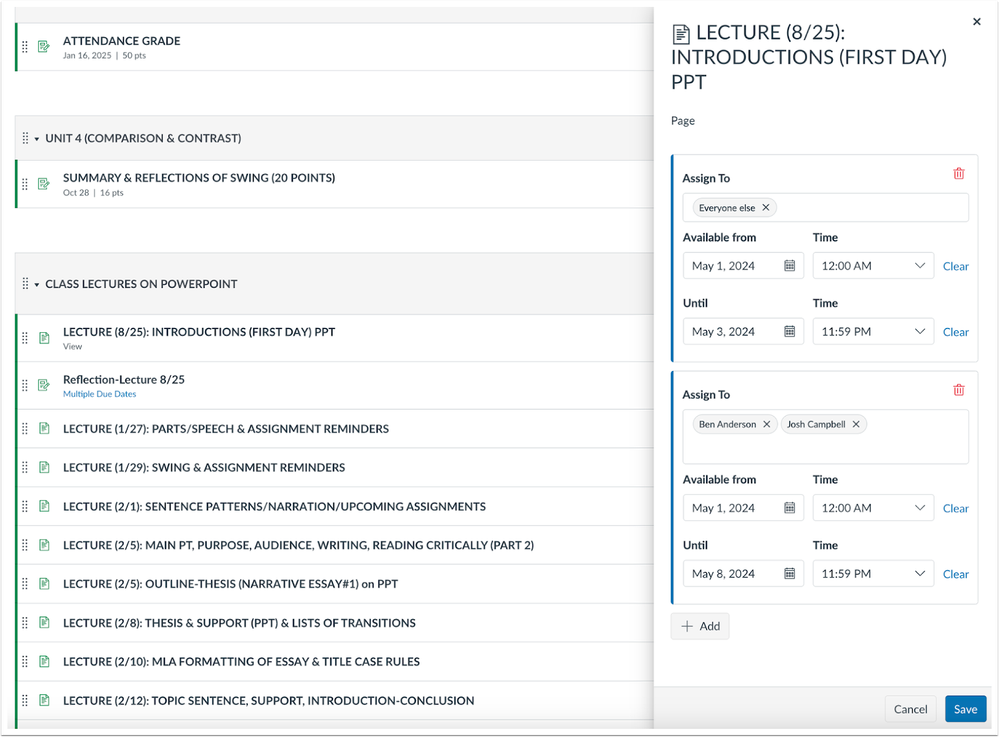Image resolution: width=999 pixels, height=737 pixels.
Task: Open LECTURE (2/8): THESIS & SUPPORT page
Action: point(239,623)
